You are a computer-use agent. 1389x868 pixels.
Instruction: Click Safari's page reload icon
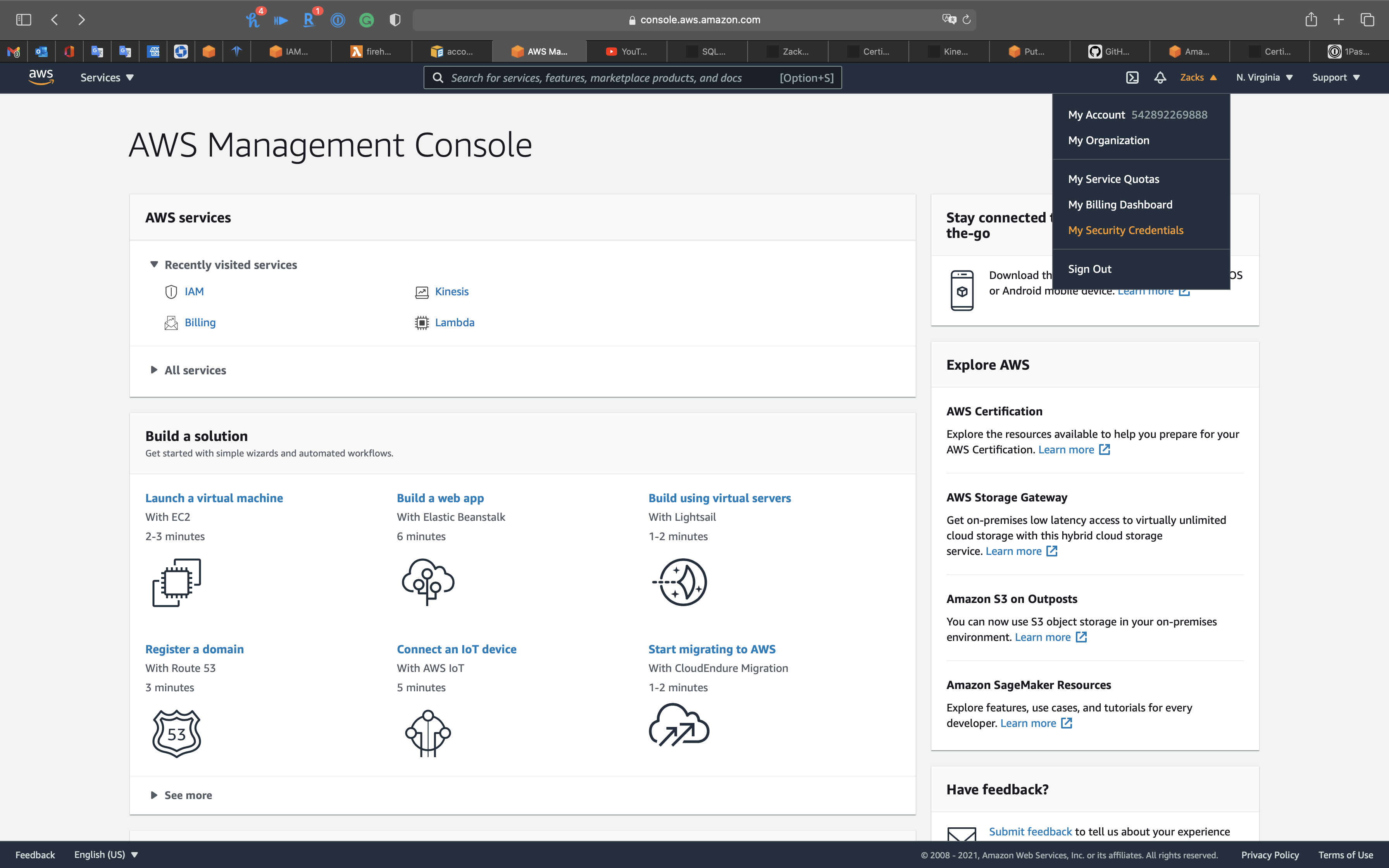click(x=967, y=20)
